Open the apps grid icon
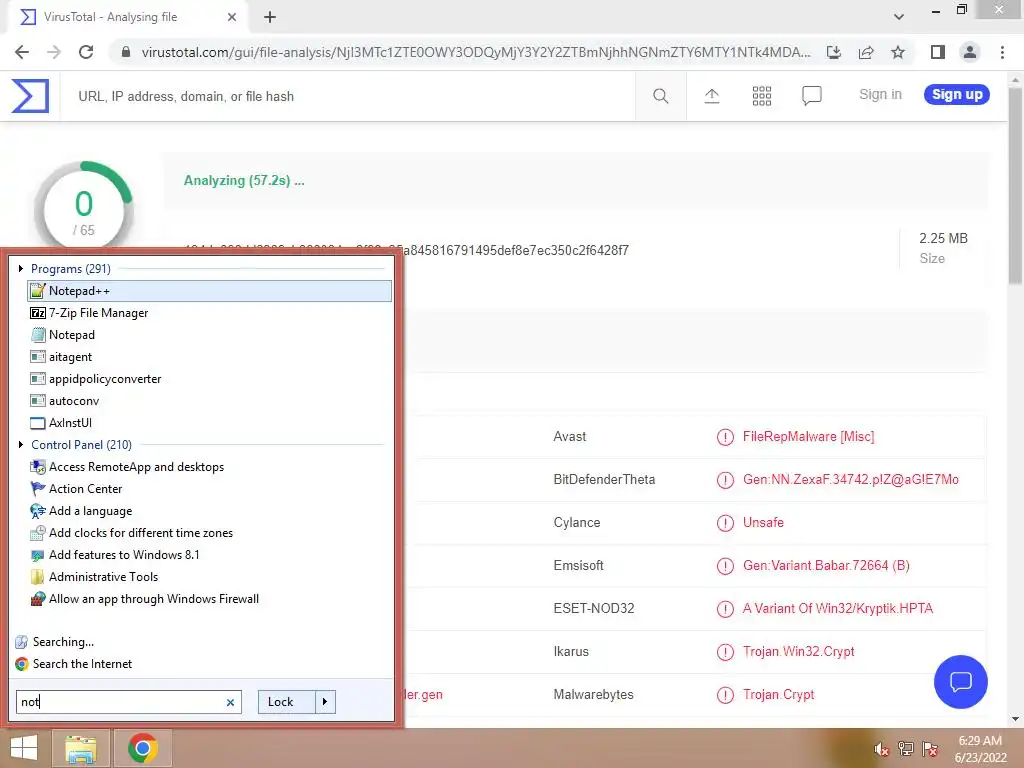This screenshot has width=1024, height=768. point(761,96)
